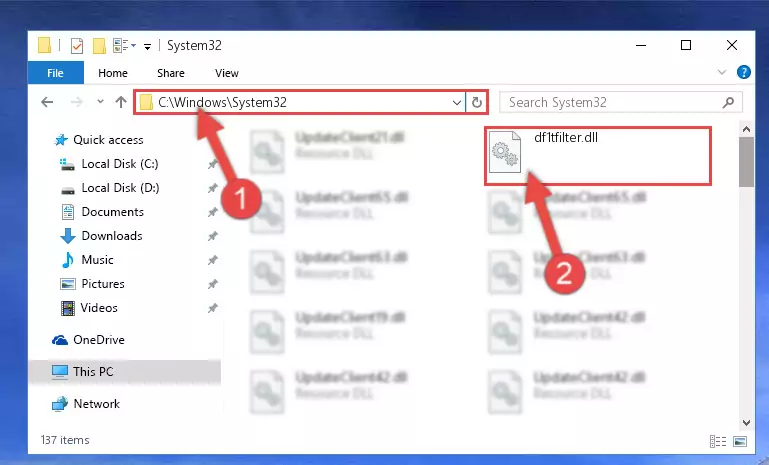Screen dimensions: 769x465
Task: Go up one folder level
Action: click(x=121, y=102)
